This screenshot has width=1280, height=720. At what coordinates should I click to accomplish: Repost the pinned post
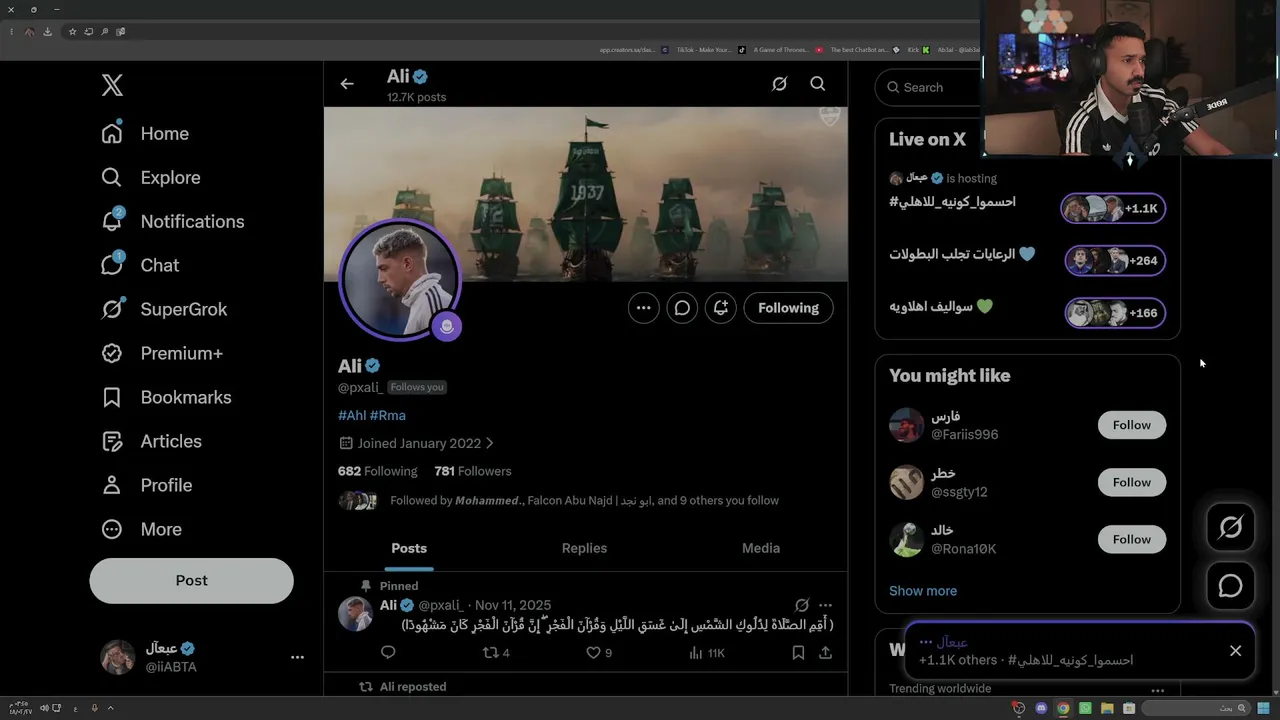click(x=496, y=653)
